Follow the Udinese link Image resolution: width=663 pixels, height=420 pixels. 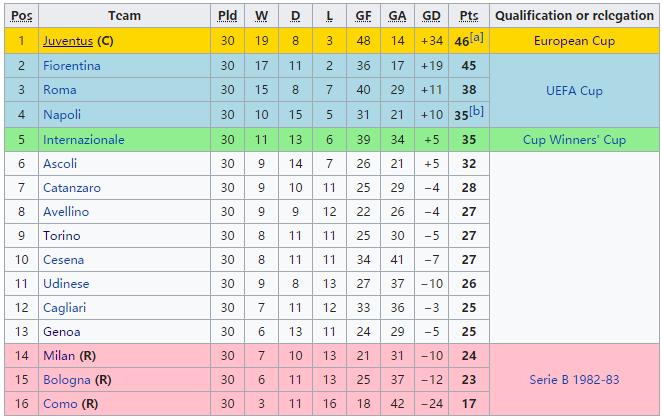[66, 284]
